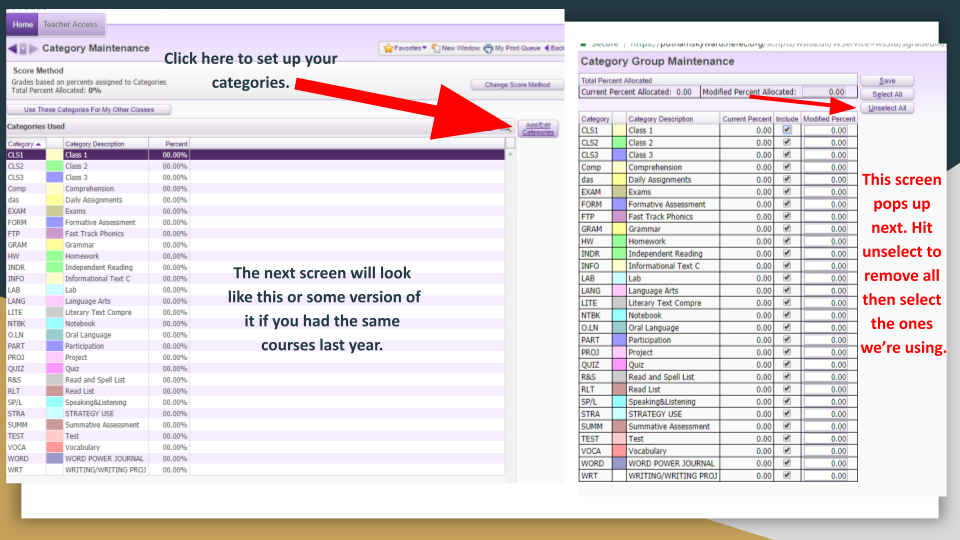Click the Notebook color swatch in Category Group Maintenance
The width and height of the screenshot is (960, 540).
coord(619,315)
